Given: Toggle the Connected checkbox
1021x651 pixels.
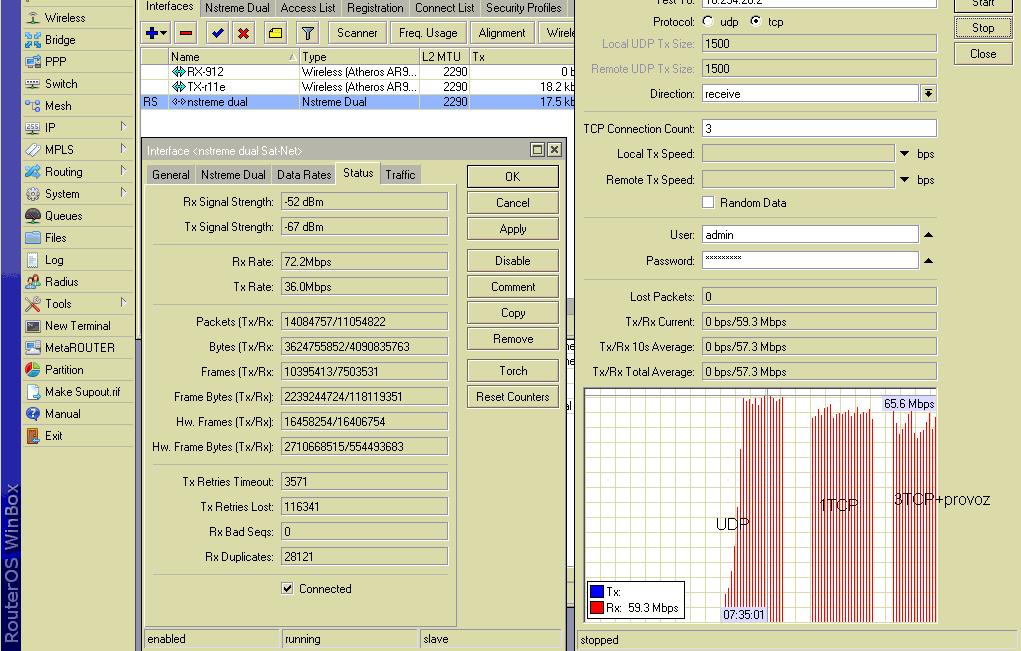Looking at the screenshot, I should tap(287, 589).
